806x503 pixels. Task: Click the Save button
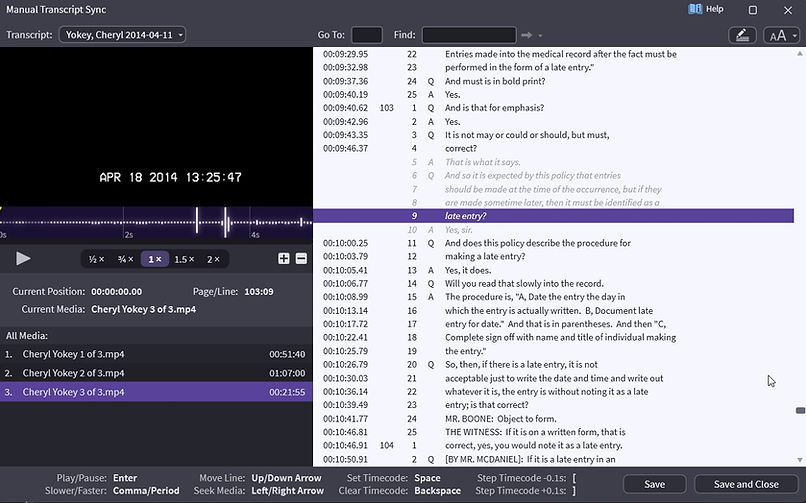tap(654, 484)
